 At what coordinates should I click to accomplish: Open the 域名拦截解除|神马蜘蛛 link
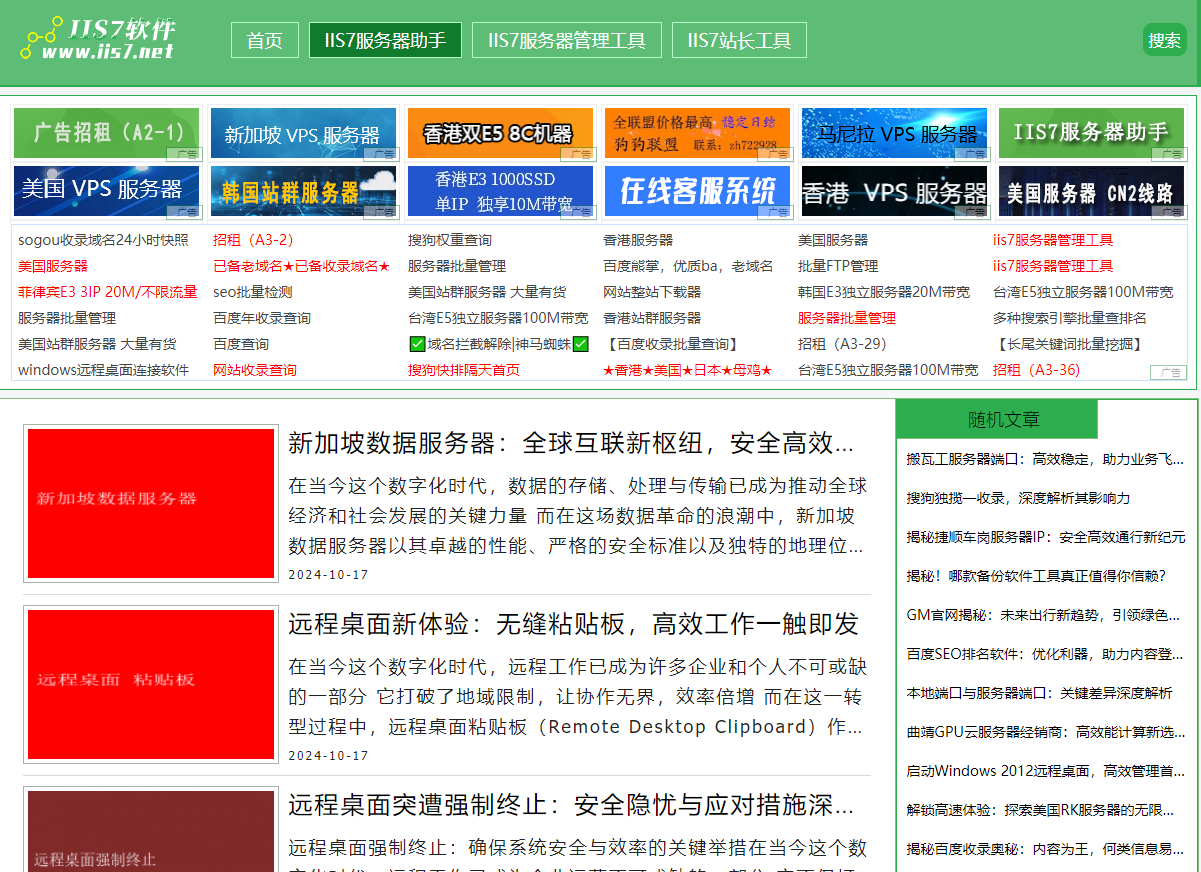499,344
